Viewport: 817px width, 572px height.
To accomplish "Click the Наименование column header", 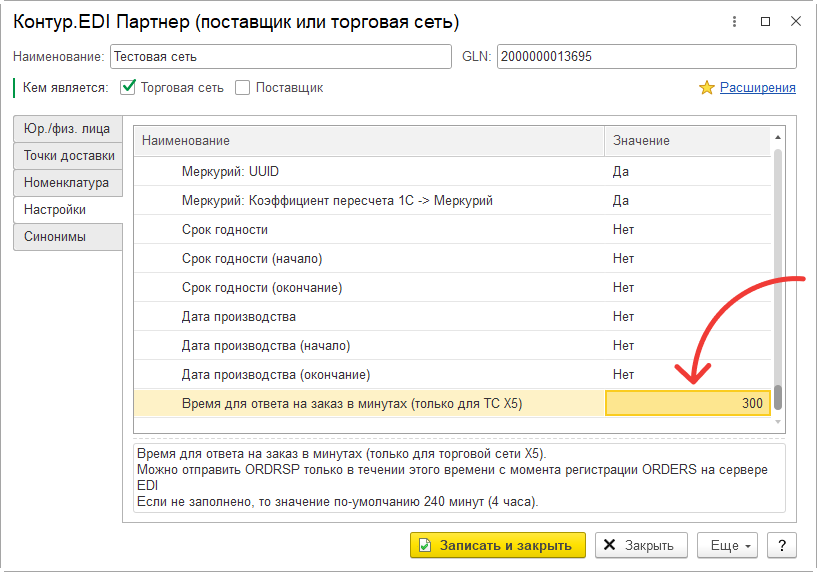I will (369, 141).
